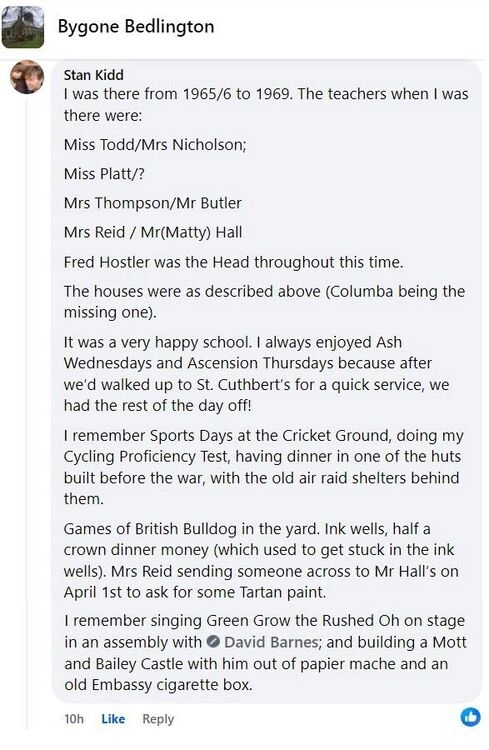Open Stan Kidd's profile picture

27,77
